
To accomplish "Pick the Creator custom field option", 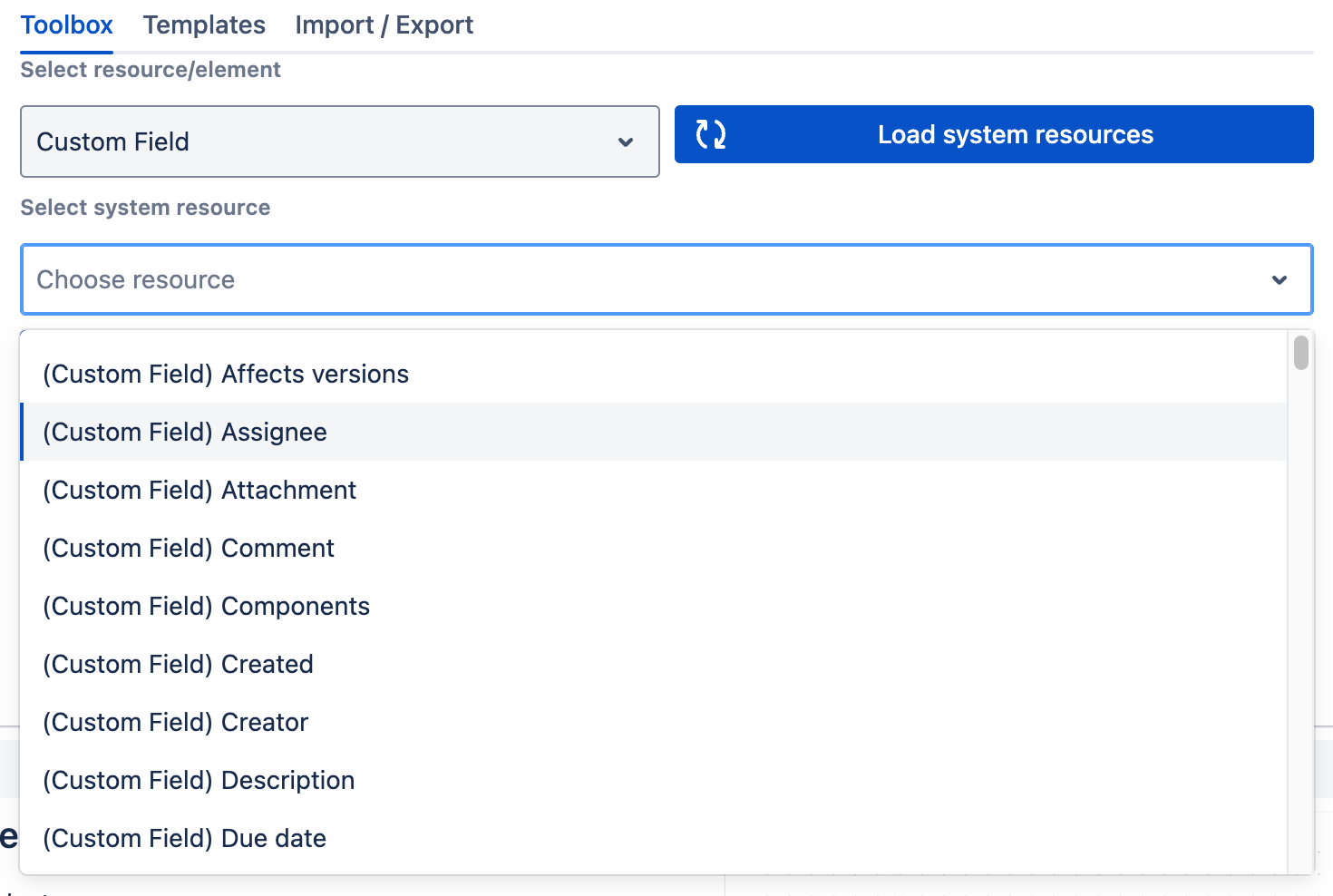I will pyautogui.click(x=176, y=723).
